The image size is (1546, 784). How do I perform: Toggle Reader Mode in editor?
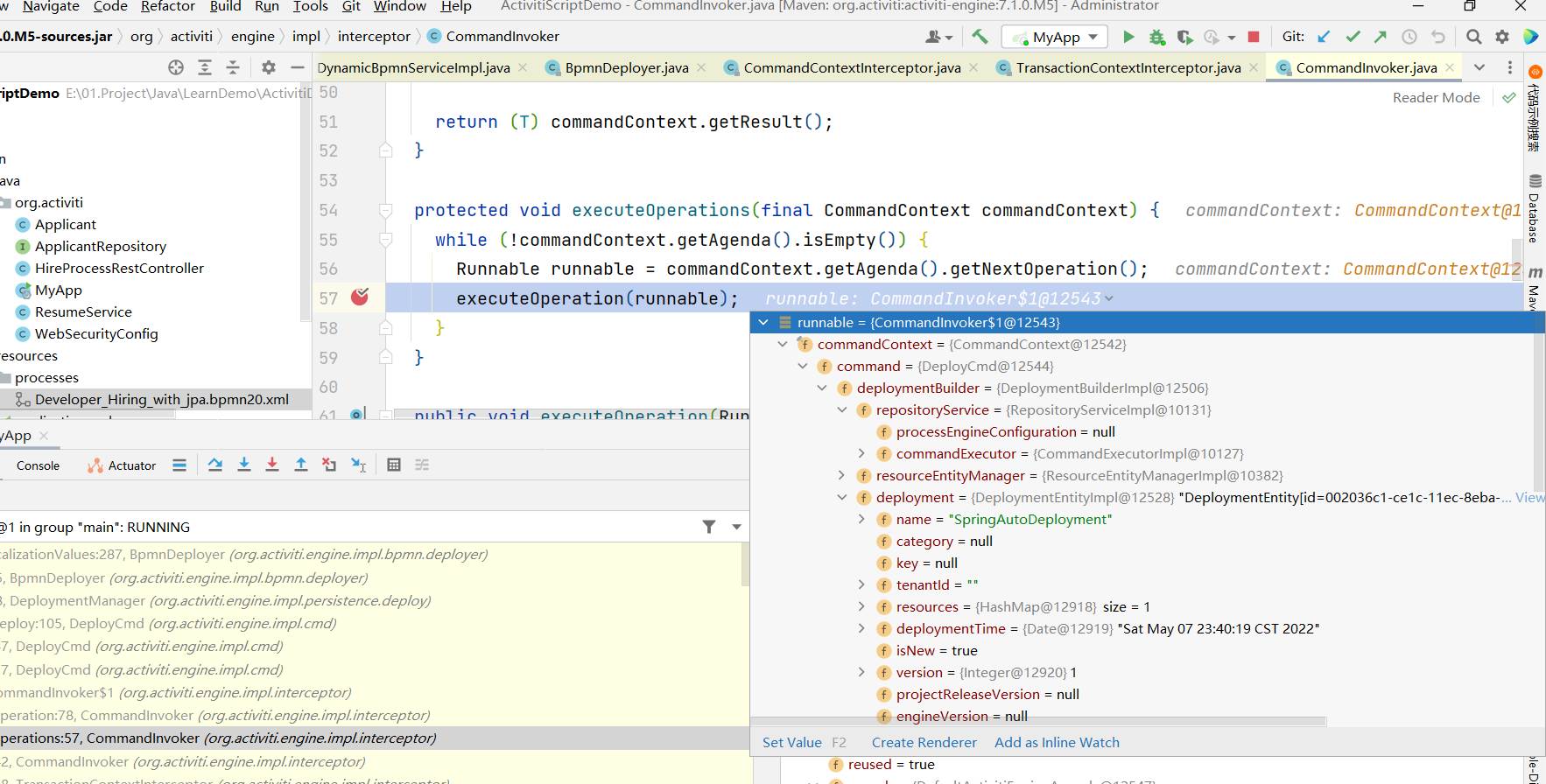pos(1436,97)
